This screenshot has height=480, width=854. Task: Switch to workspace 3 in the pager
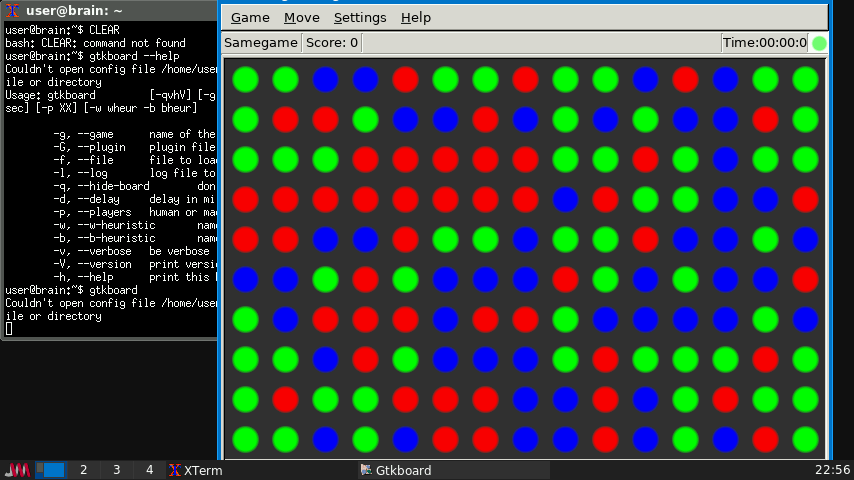pos(117,470)
